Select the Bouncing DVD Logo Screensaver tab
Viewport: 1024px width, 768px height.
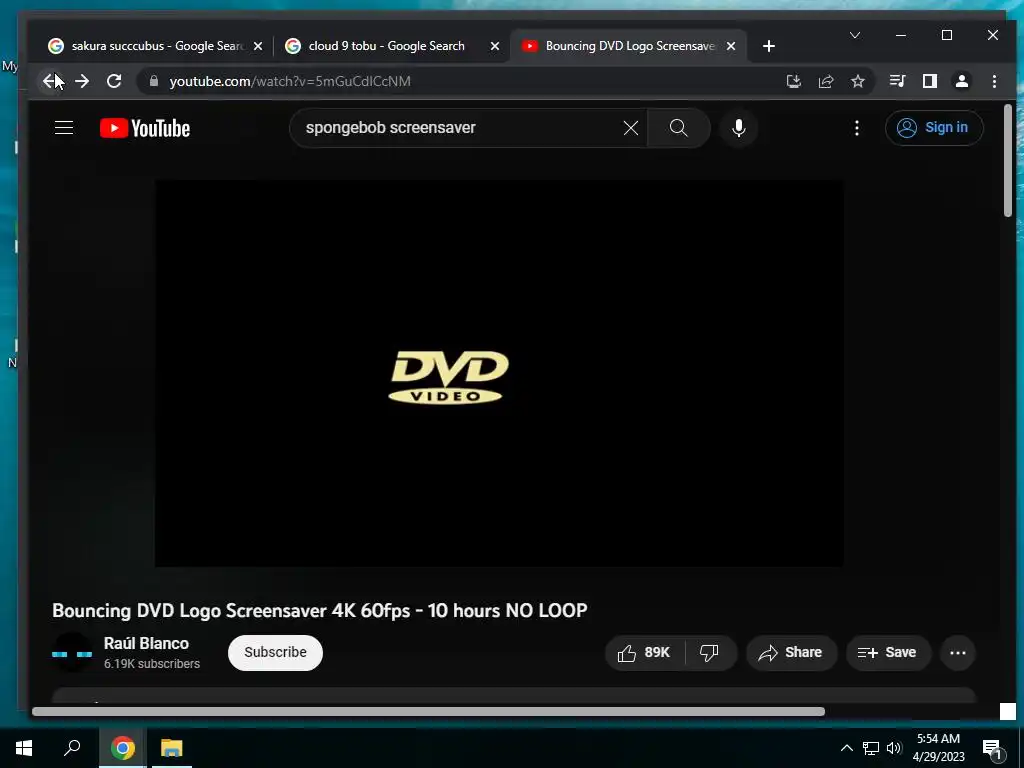(628, 46)
